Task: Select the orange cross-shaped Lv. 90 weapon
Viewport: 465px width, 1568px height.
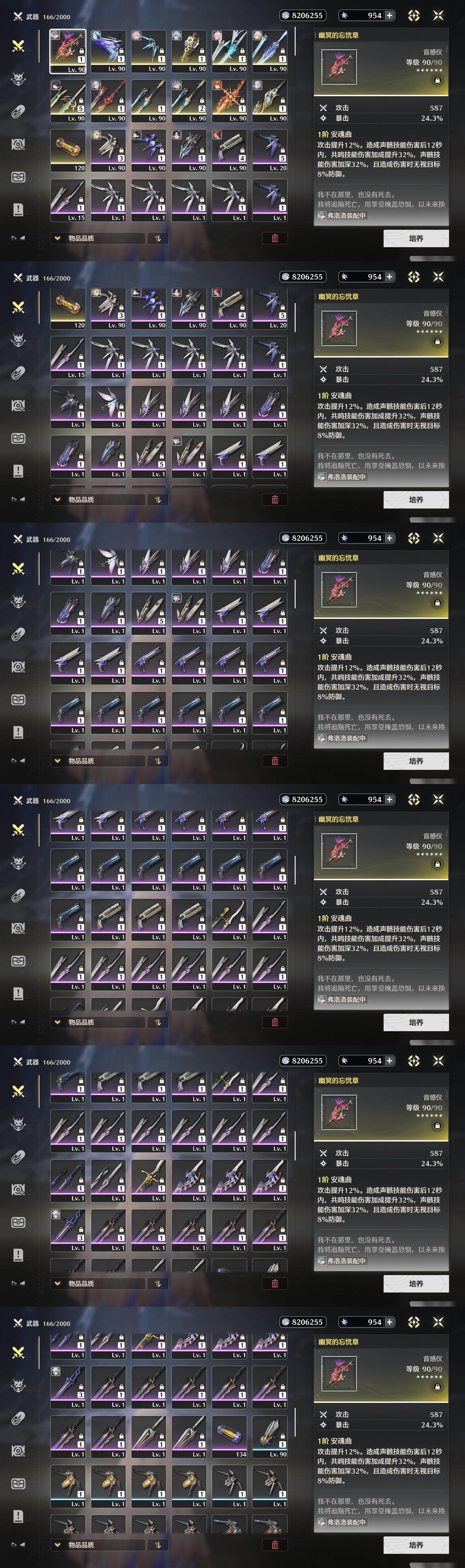Action: [229, 101]
